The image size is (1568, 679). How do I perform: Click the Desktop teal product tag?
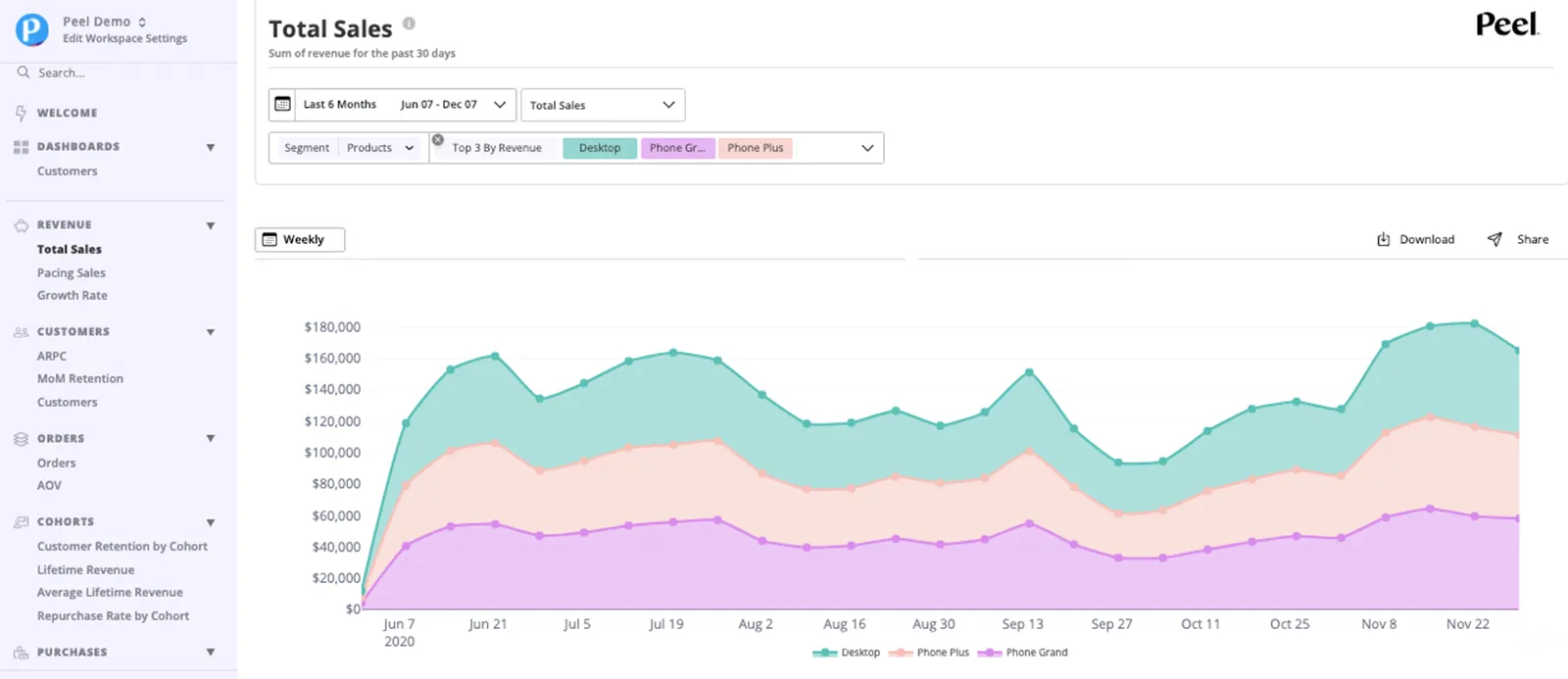[600, 148]
